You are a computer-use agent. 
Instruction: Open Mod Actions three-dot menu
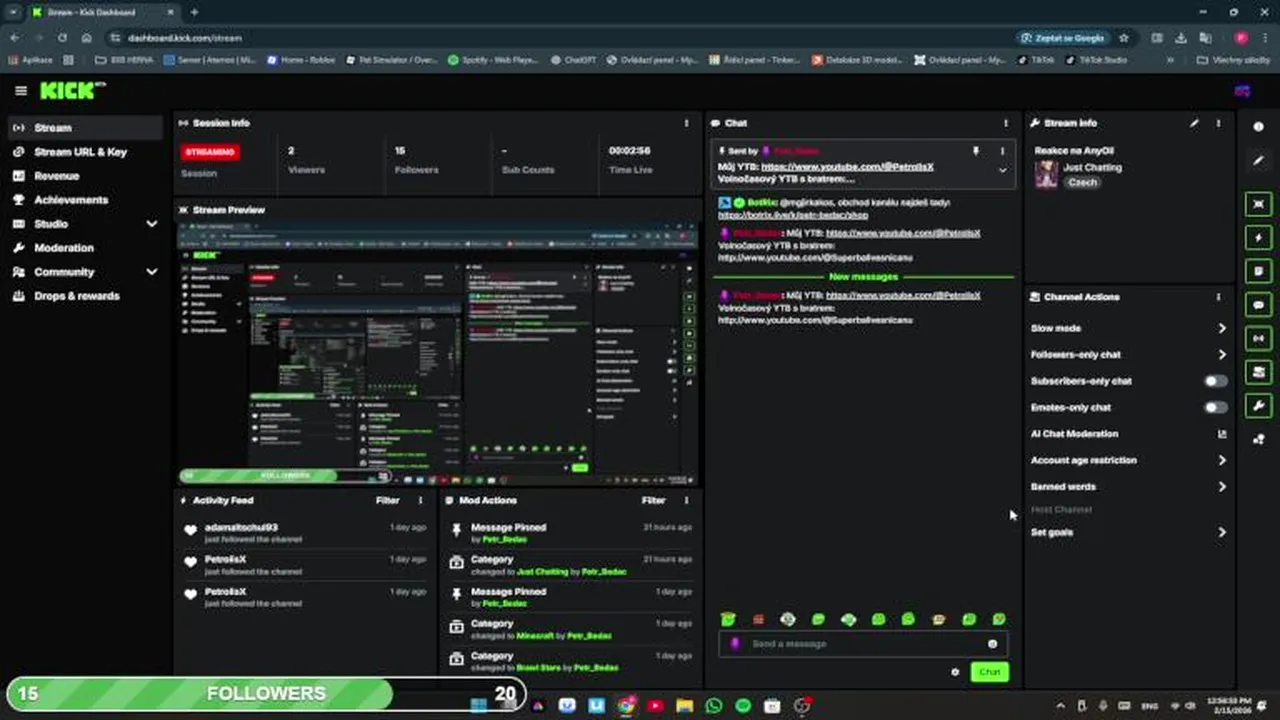pyautogui.click(x=686, y=500)
